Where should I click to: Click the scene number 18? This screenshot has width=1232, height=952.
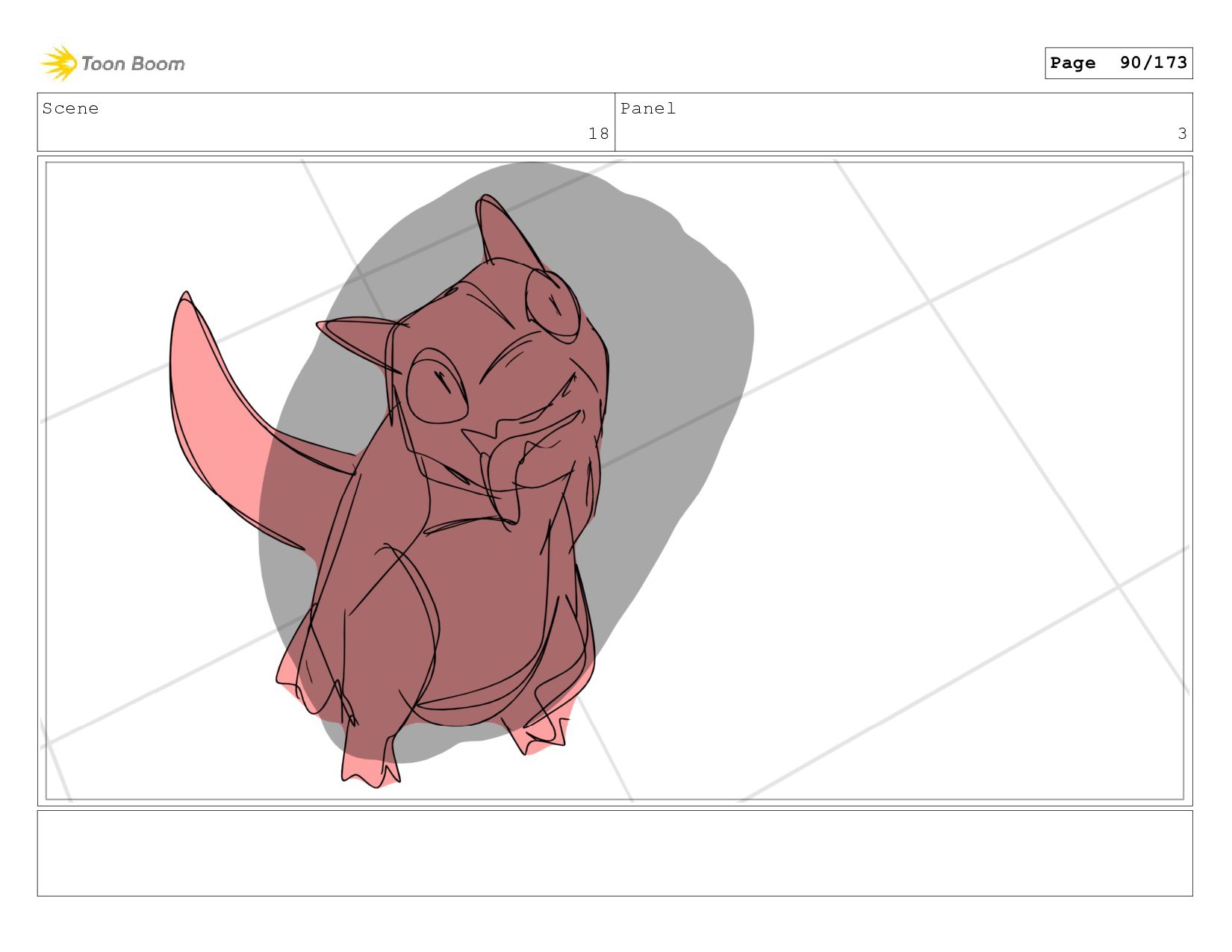(598, 134)
